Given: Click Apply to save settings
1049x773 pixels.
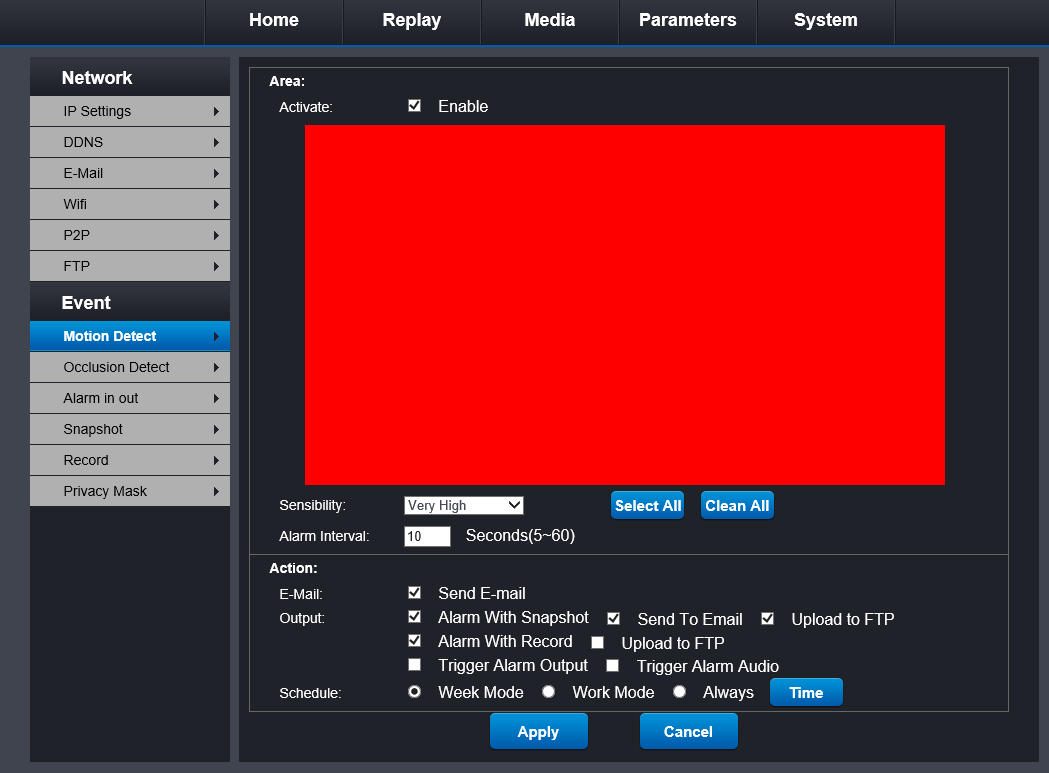Looking at the screenshot, I should click(538, 732).
